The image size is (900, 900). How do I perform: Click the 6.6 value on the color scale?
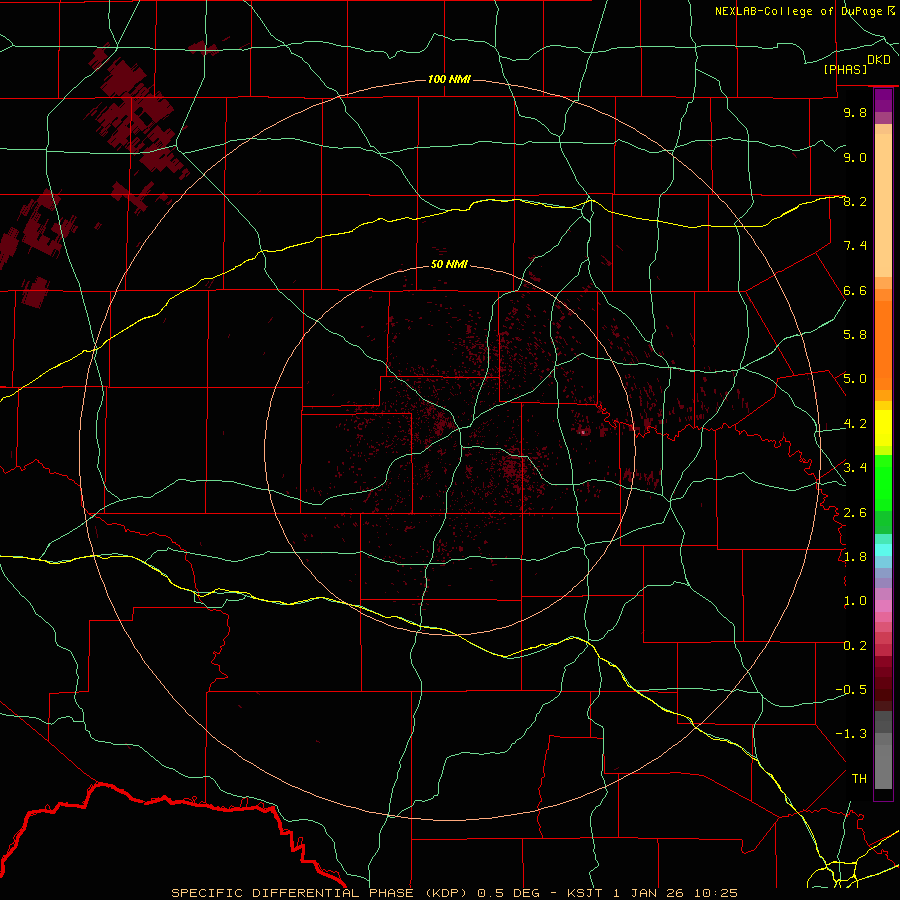tap(855, 290)
